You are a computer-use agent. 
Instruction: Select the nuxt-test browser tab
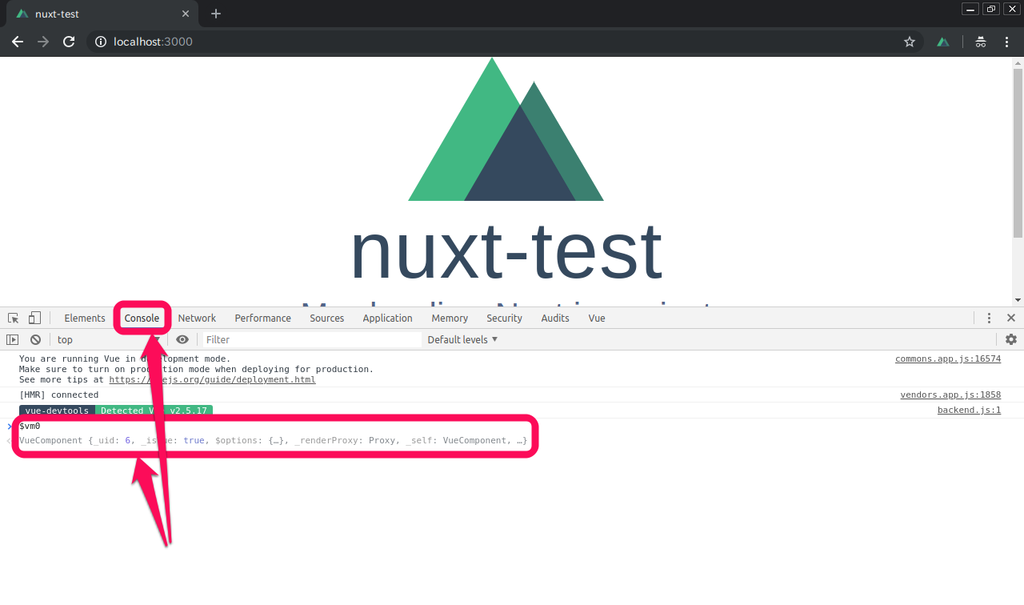point(101,14)
